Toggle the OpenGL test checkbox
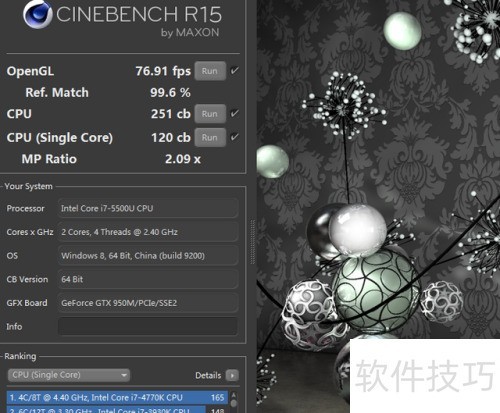This screenshot has width=500, height=413. point(235,71)
